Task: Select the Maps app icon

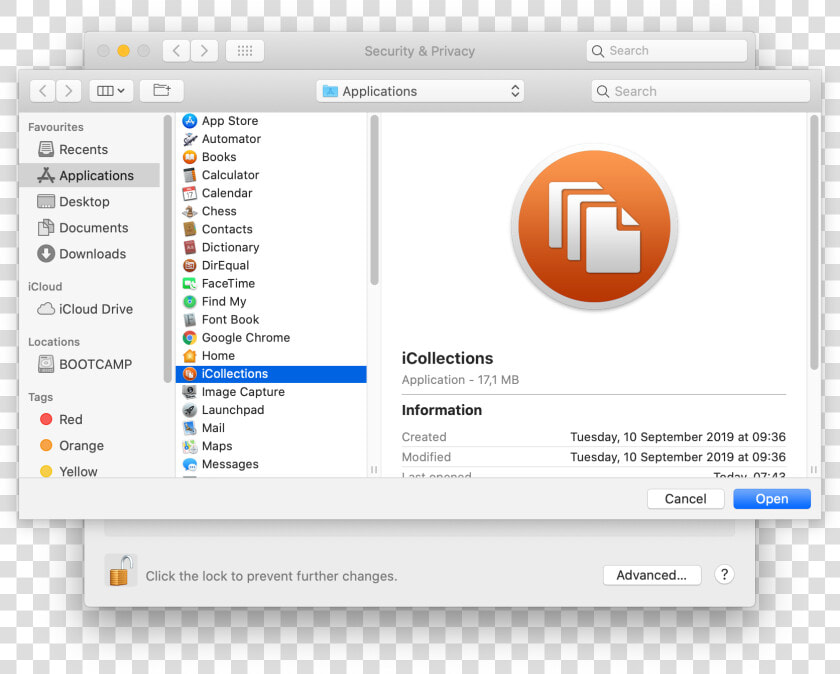Action: tap(190, 446)
